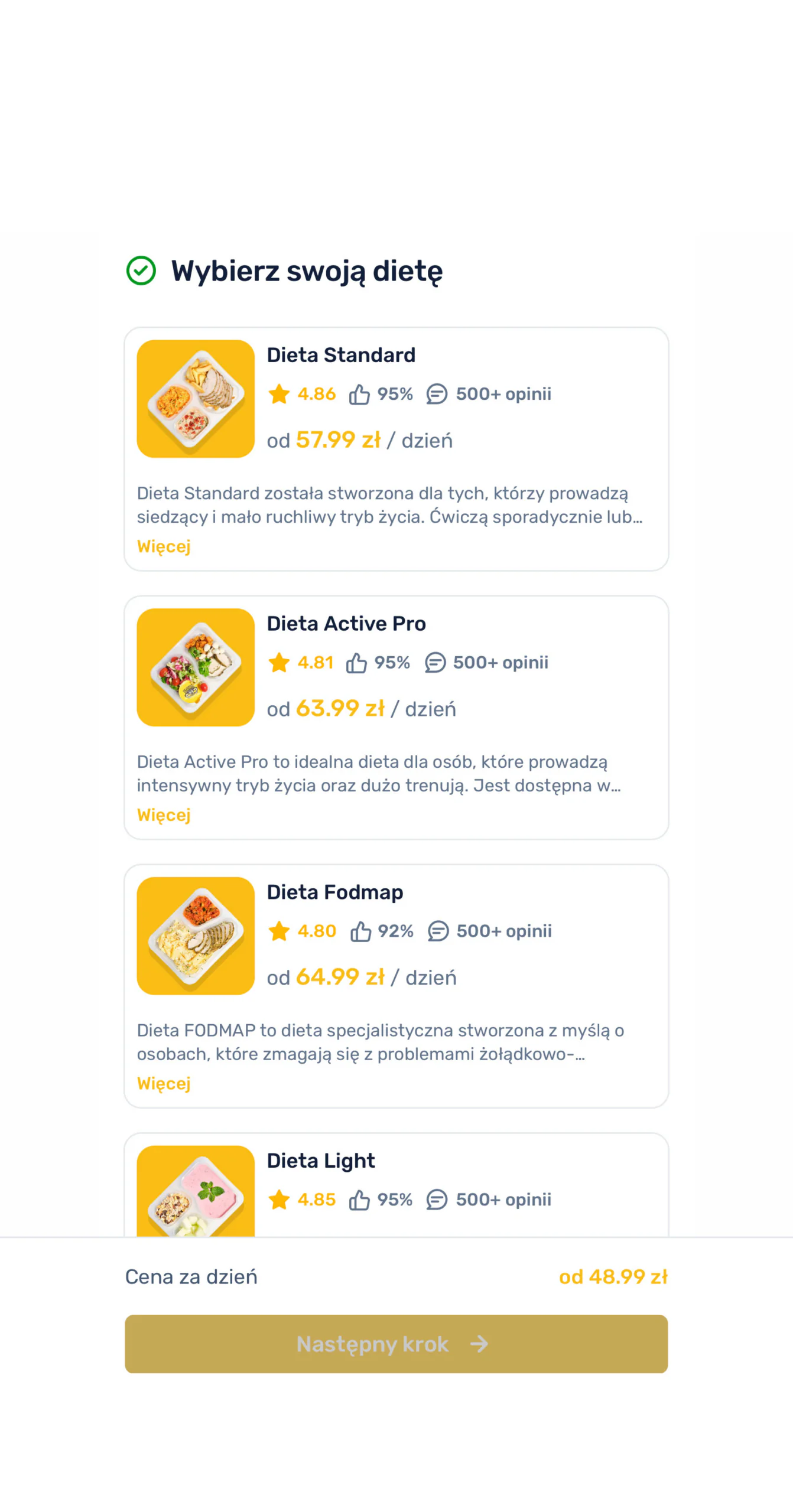Click the thumbs-up icon on Dieta Standard
The height and width of the screenshot is (1512, 793).
pos(359,394)
